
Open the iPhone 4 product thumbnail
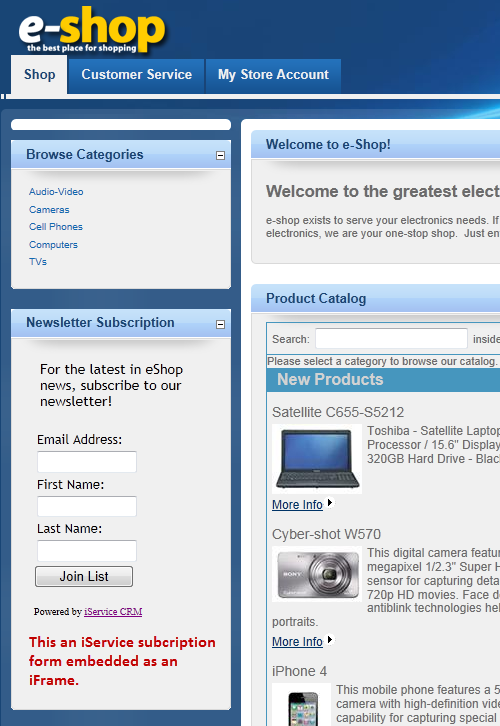[301, 705]
